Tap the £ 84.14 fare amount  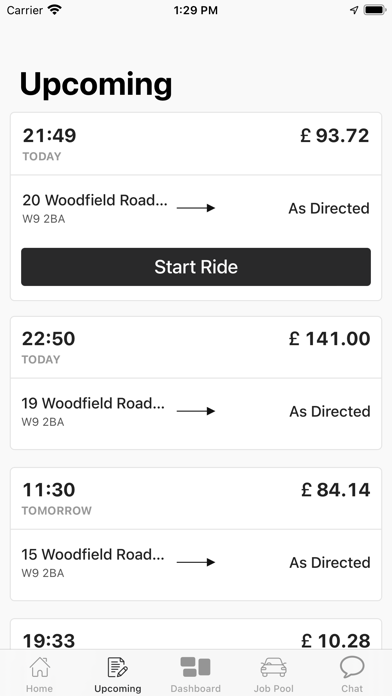[x=336, y=490]
